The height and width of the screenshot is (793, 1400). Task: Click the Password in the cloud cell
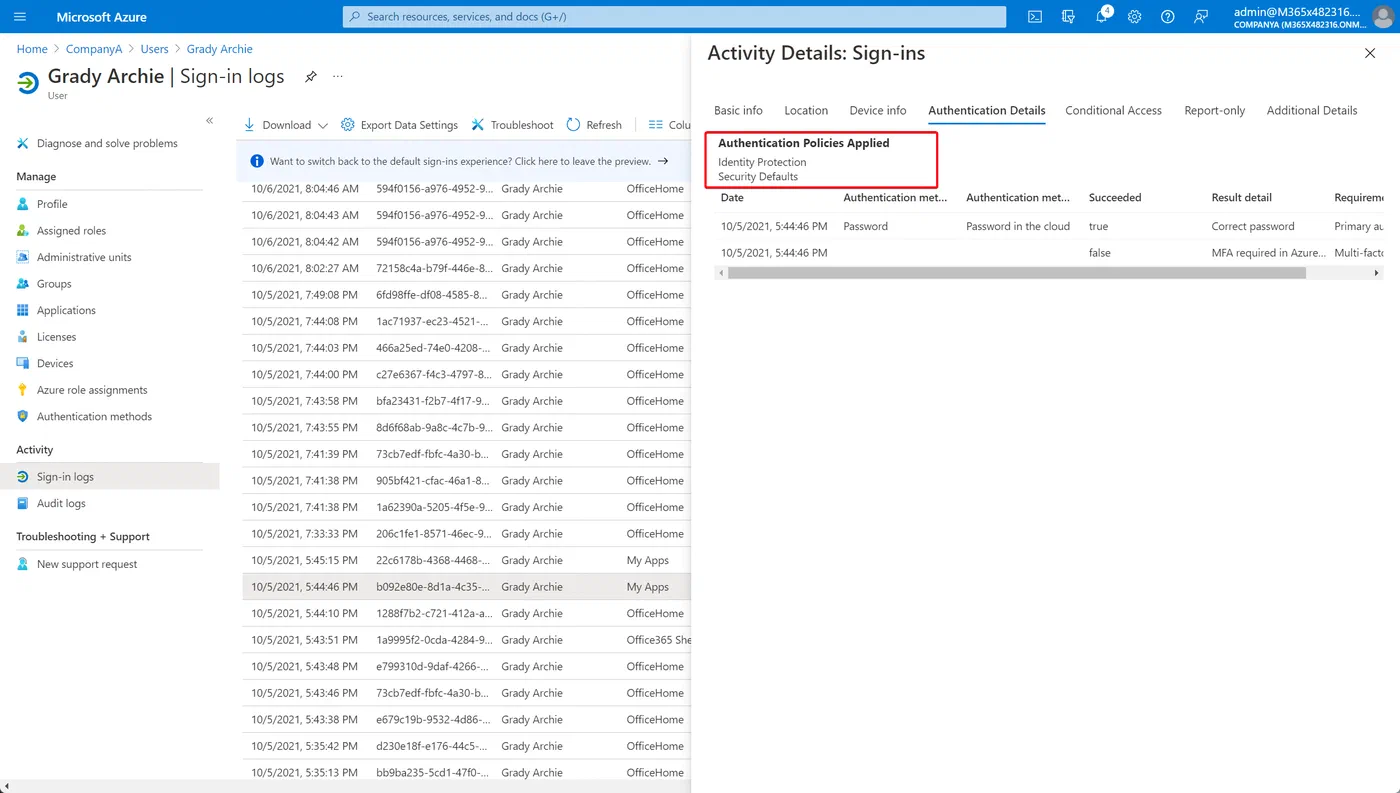[x=1018, y=227]
